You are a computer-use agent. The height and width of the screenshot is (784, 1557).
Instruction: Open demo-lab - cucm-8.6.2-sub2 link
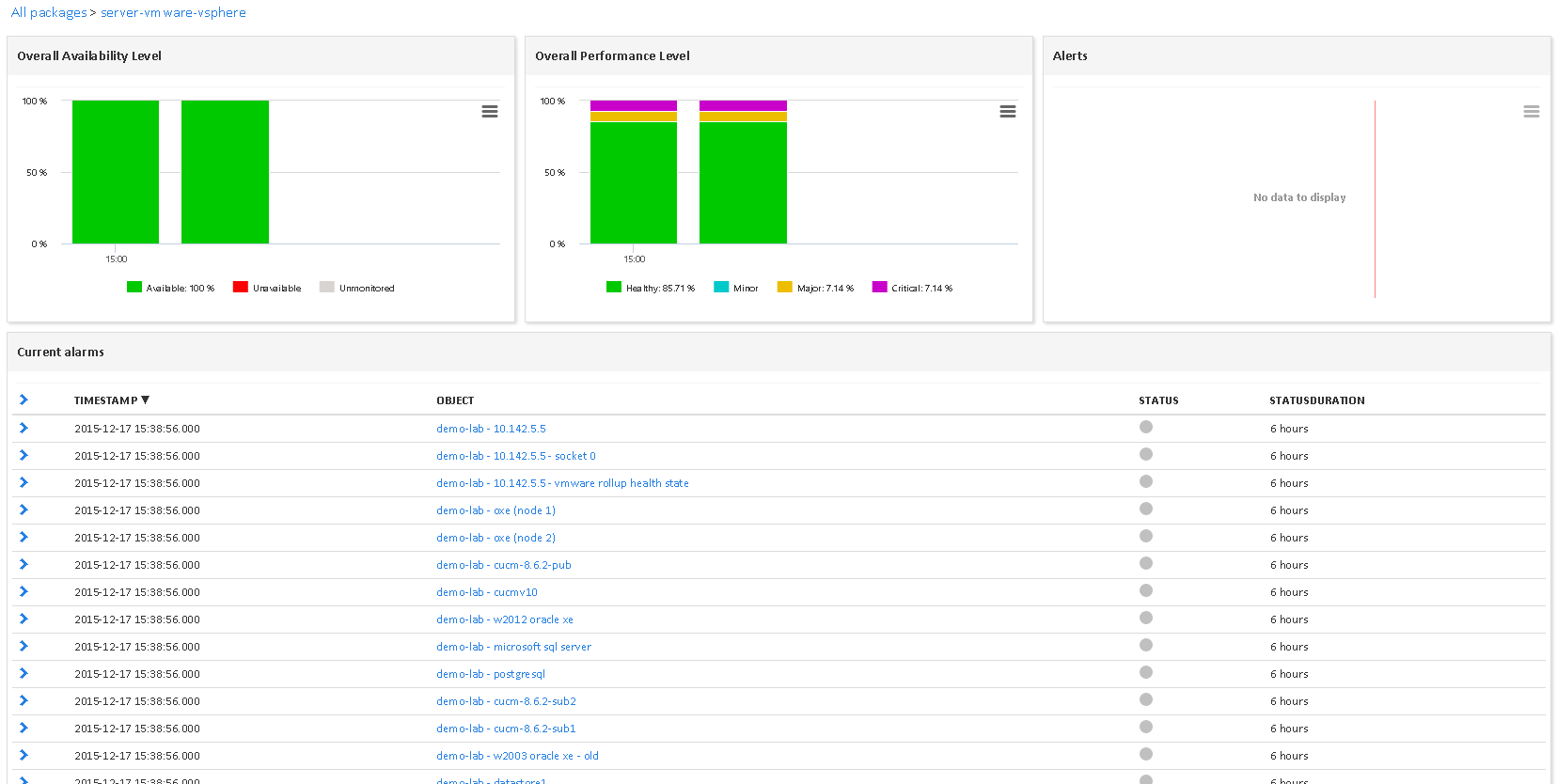pos(506,701)
